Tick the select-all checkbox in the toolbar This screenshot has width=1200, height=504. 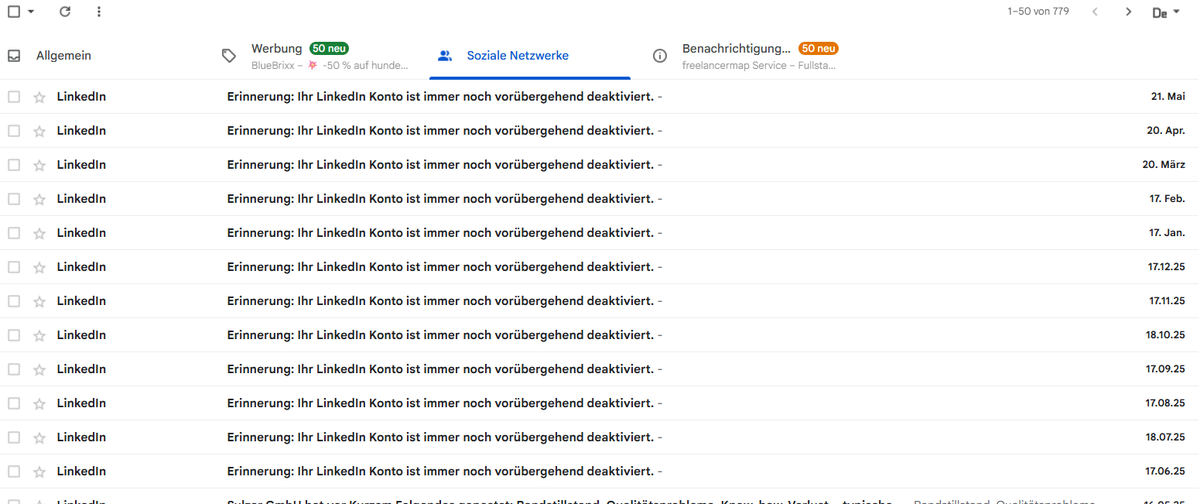pos(14,12)
